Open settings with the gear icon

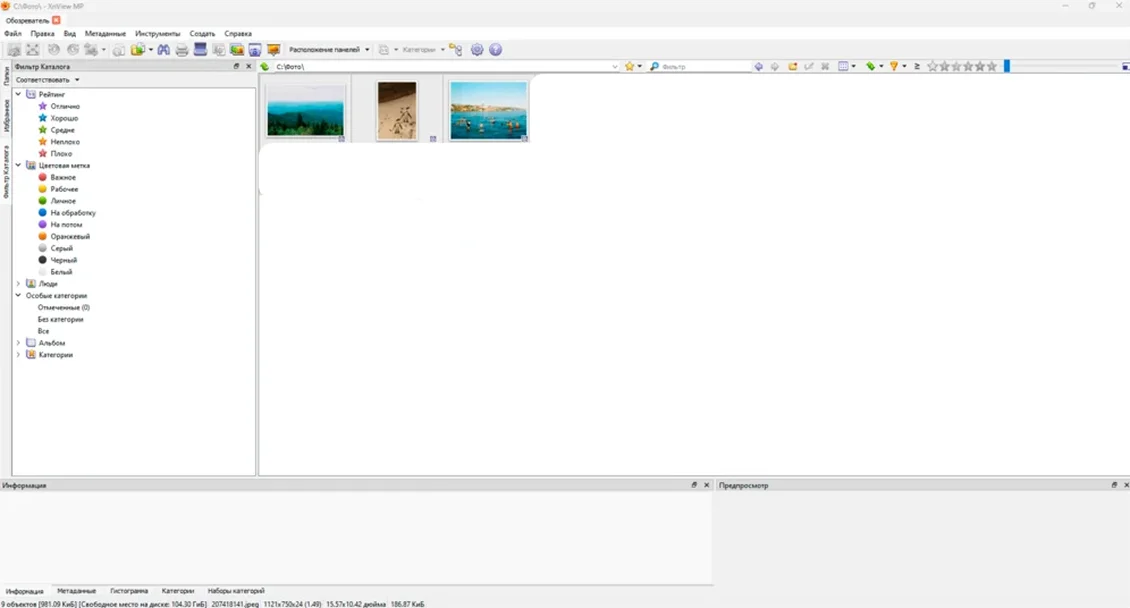(477, 50)
